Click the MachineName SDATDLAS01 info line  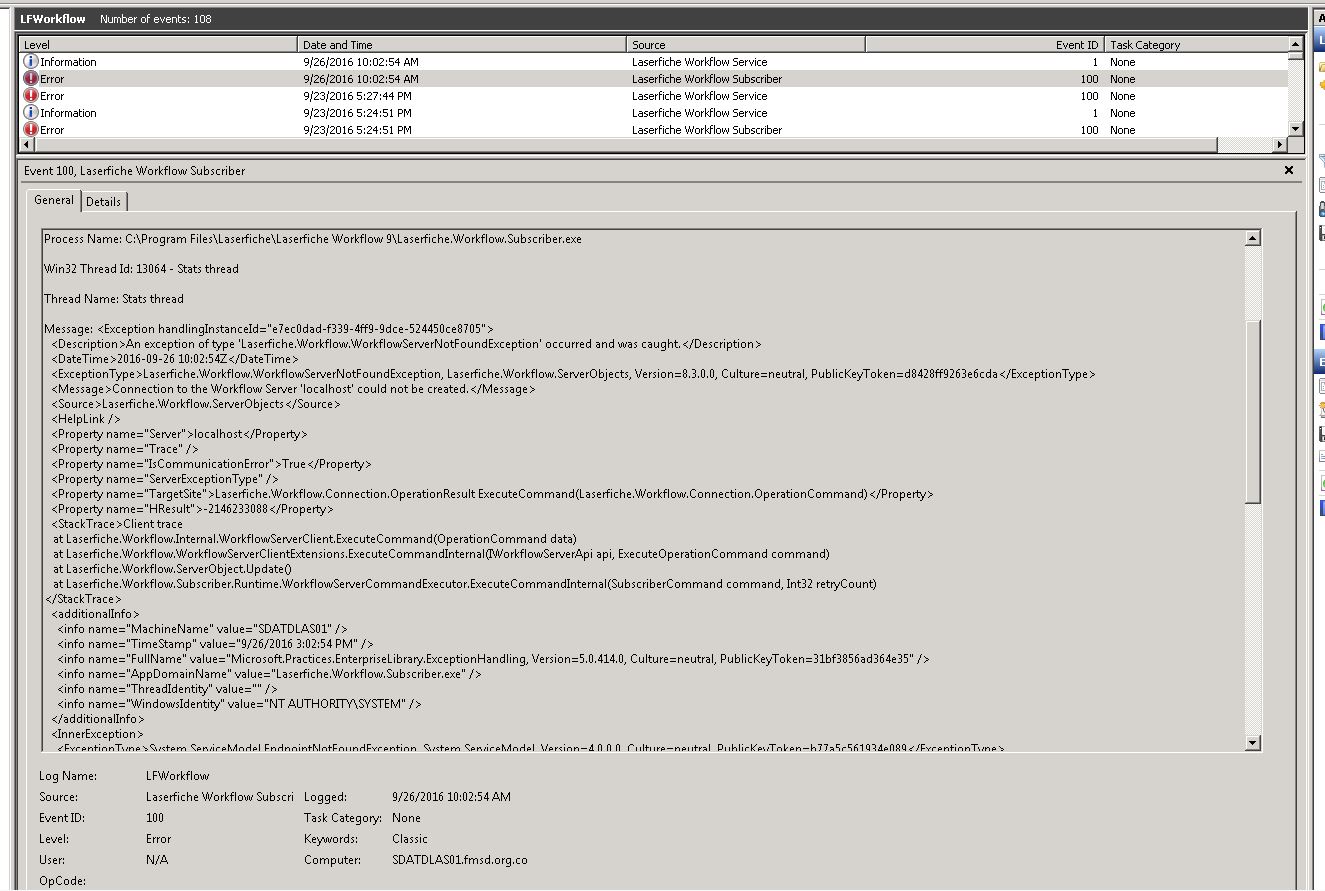point(202,629)
